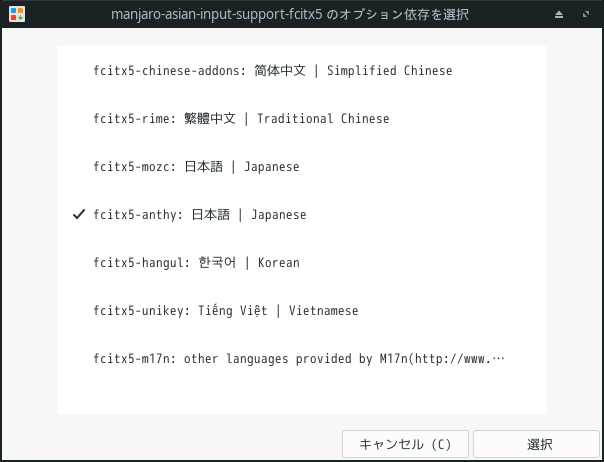The width and height of the screenshot is (604, 462).
Task: Click the maximize arrows icon in title bar
Action: (x=586, y=14)
